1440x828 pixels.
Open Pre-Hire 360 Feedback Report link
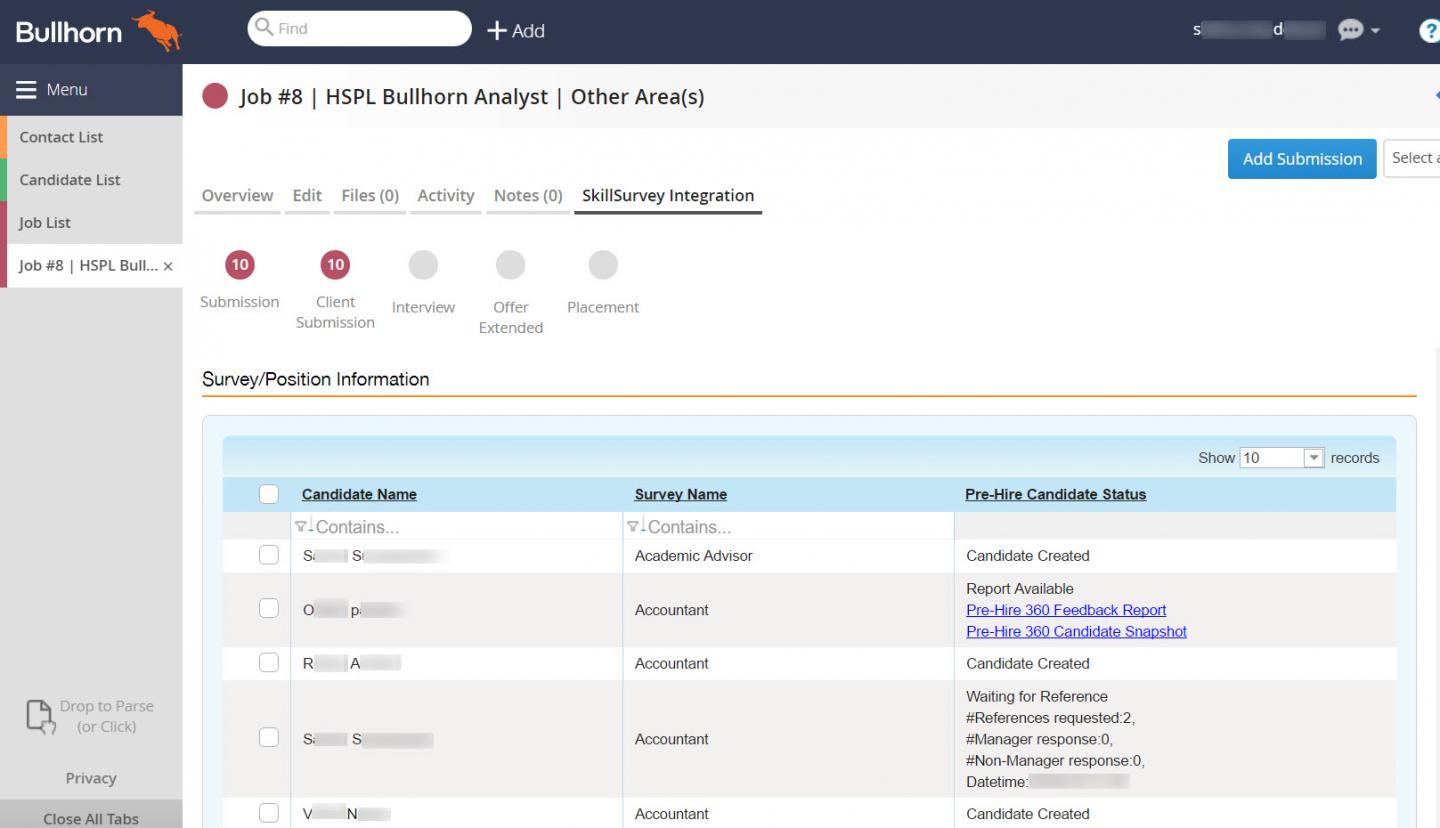[x=1066, y=610]
